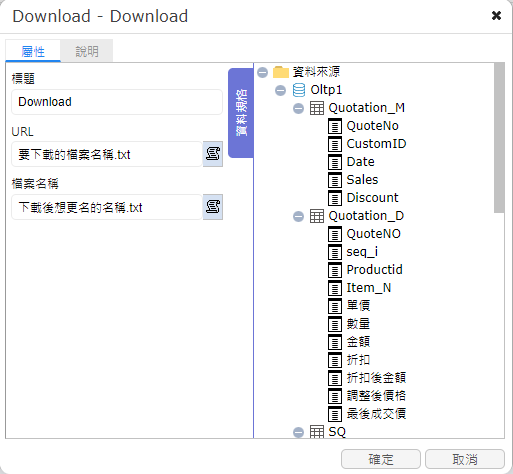Select the Oltp1 database icon
The height and width of the screenshot is (474, 513).
pos(299,90)
